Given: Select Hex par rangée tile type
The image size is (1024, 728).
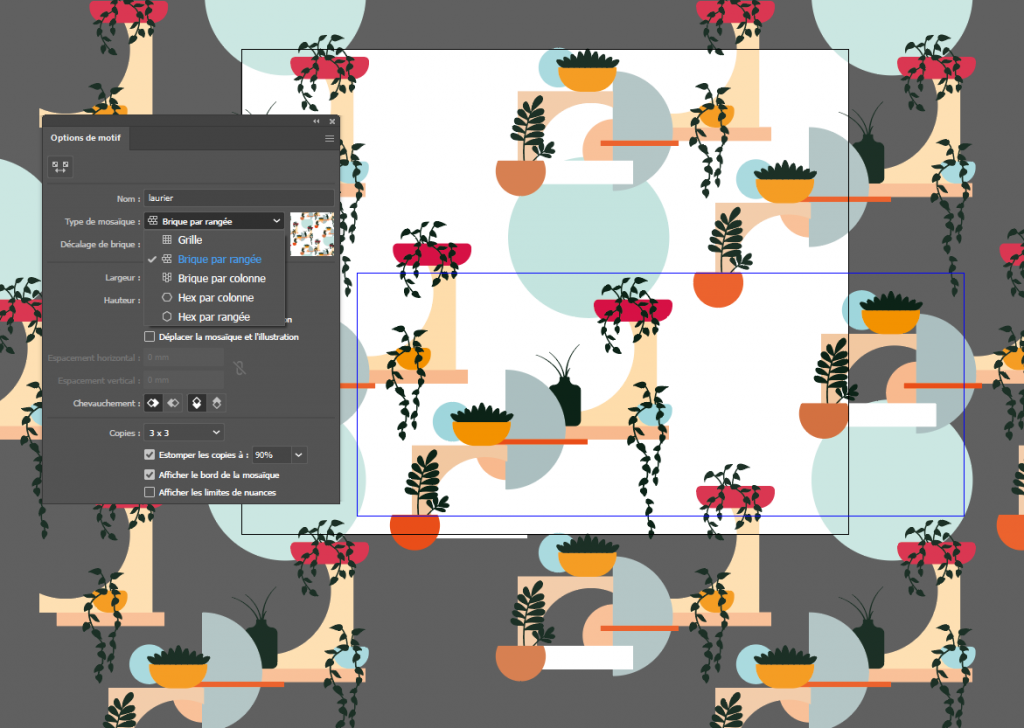Looking at the screenshot, I should pyautogui.click(x=214, y=317).
